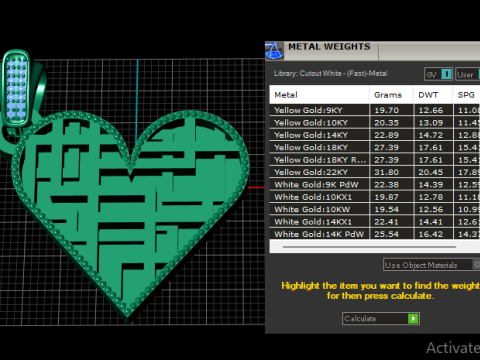
Task: Select the Yellow Gold:18KY R... row
Action: pos(375,160)
